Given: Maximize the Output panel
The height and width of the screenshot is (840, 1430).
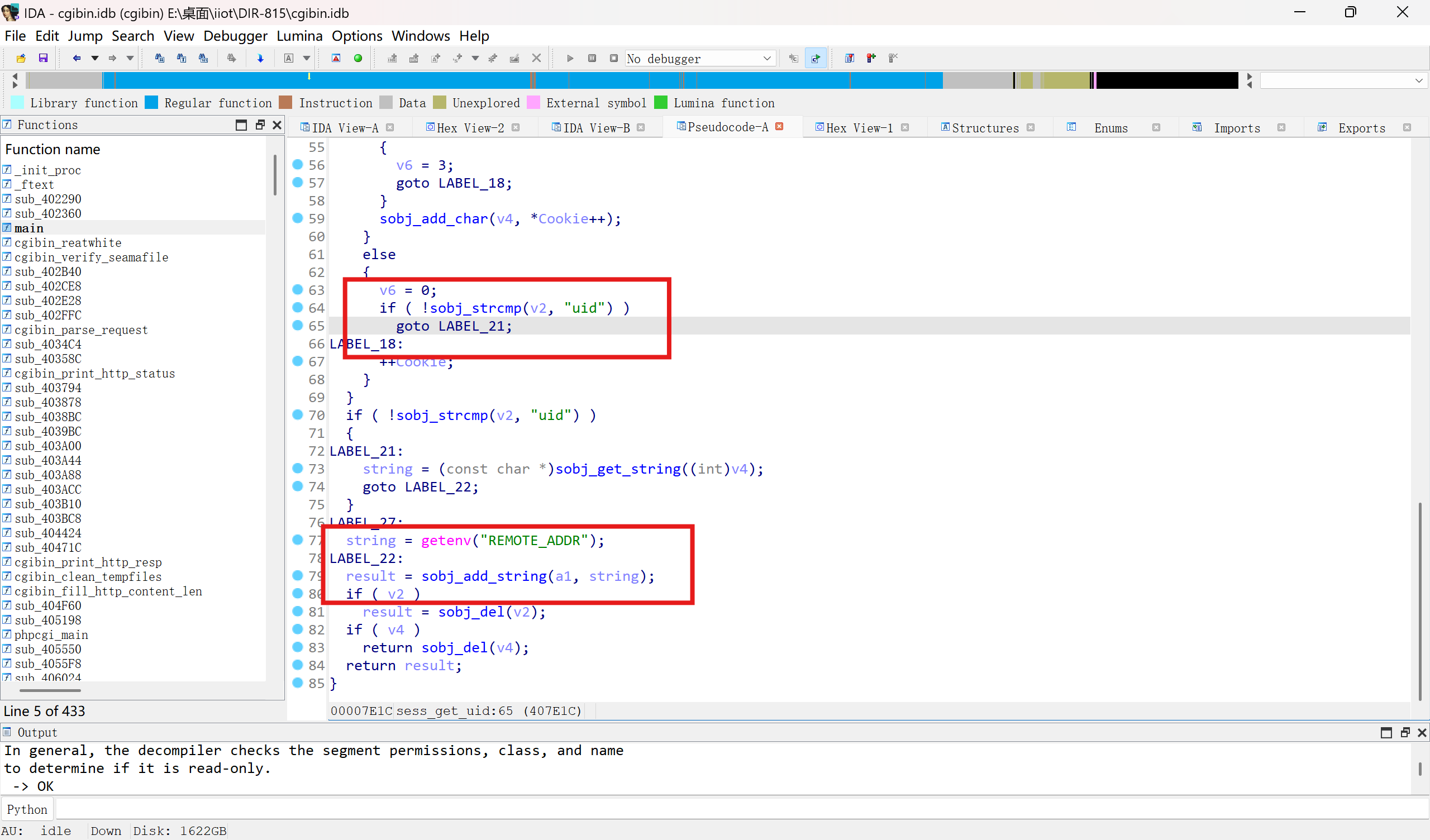Looking at the screenshot, I should pyautogui.click(x=1386, y=732).
